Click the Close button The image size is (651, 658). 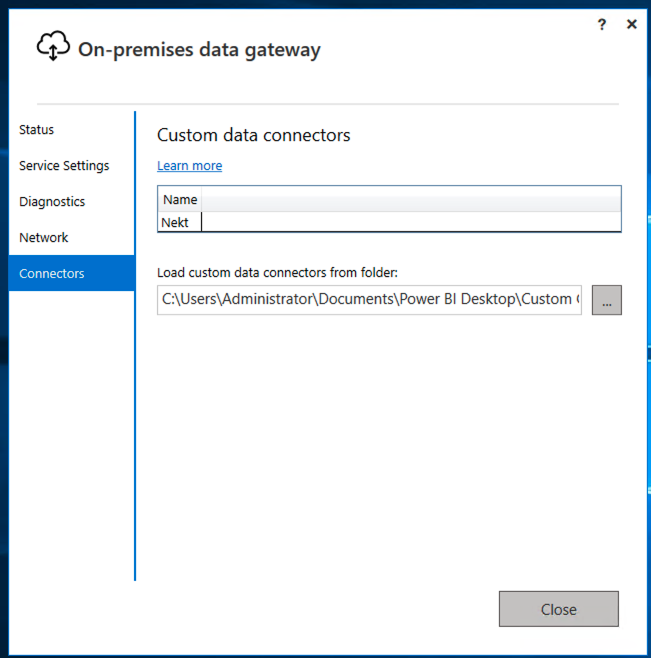pos(559,609)
